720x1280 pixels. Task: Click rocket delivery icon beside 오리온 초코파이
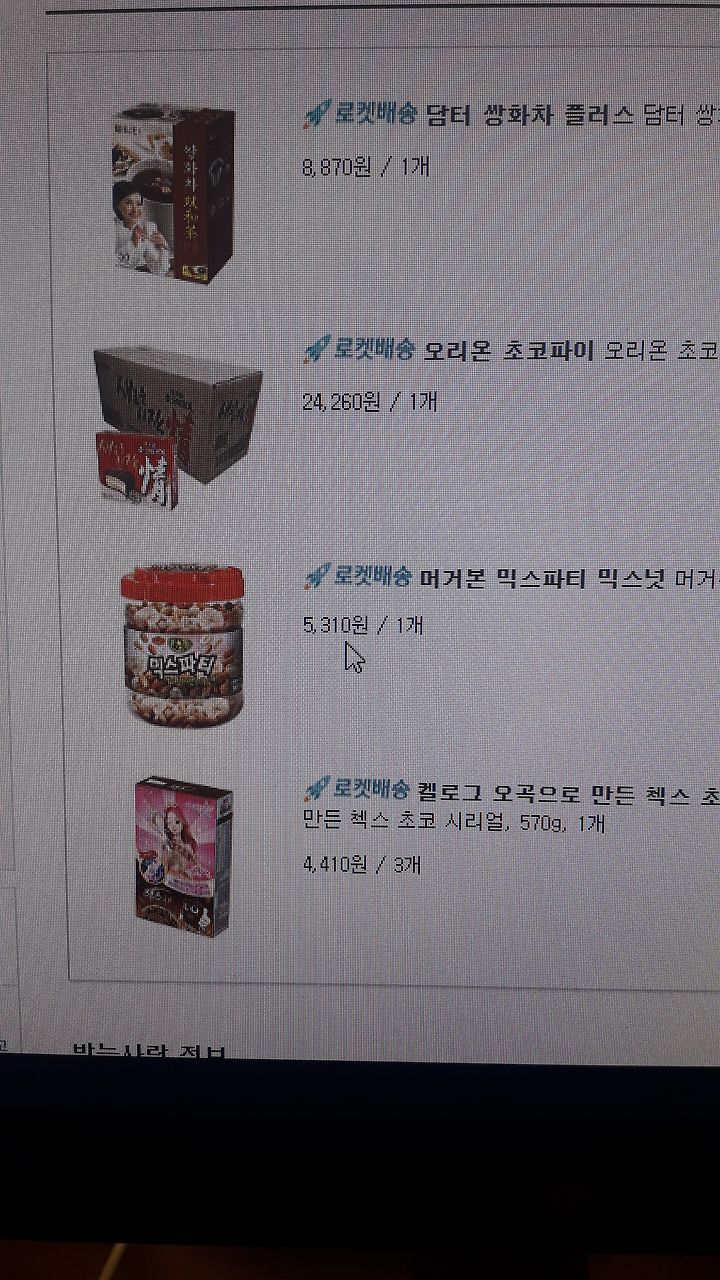(x=316, y=348)
